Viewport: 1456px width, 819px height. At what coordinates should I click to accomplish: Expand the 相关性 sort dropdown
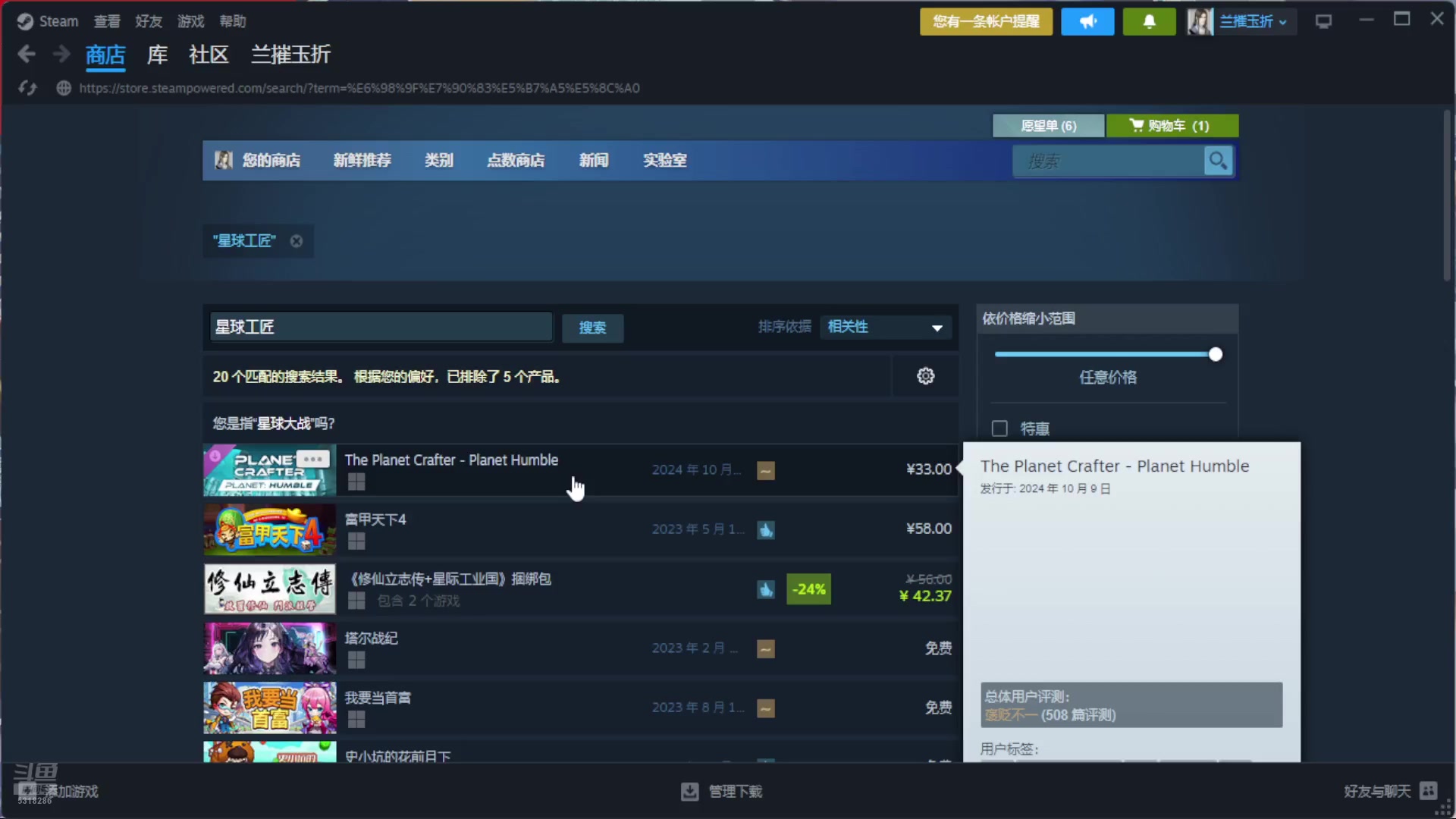point(884,328)
